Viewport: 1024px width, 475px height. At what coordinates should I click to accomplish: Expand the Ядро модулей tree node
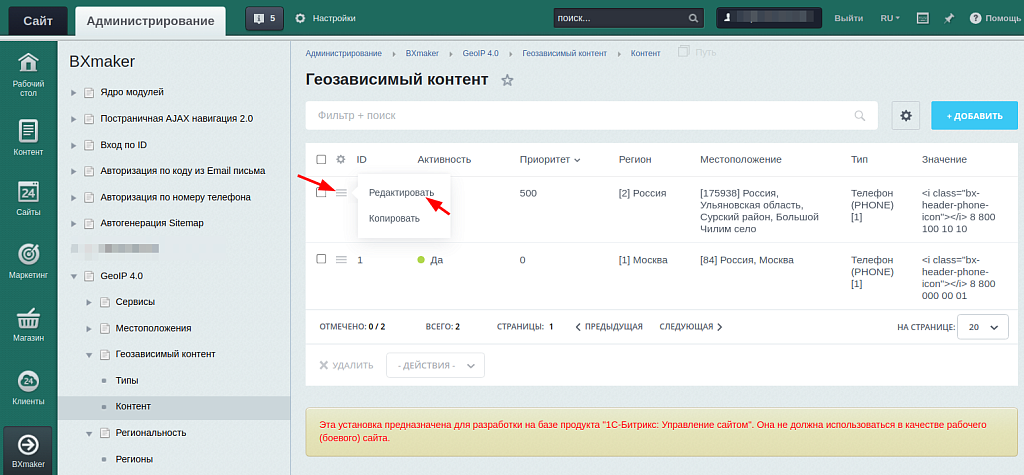pyautogui.click(x=73, y=92)
